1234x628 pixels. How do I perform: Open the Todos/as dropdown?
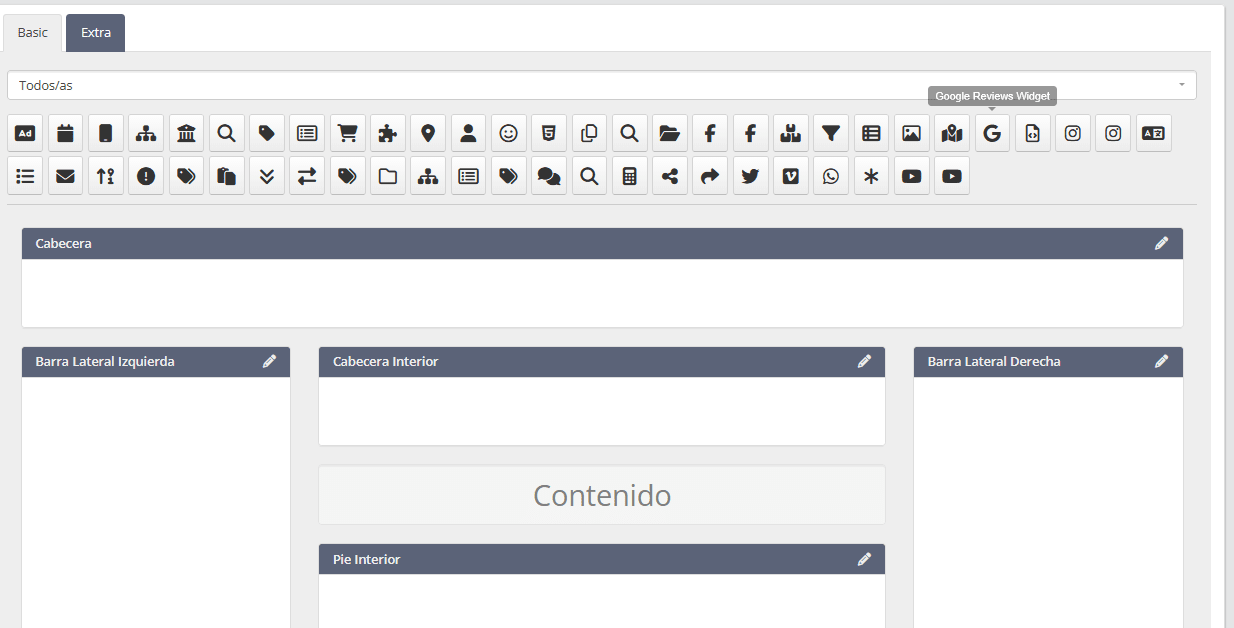(x=600, y=84)
